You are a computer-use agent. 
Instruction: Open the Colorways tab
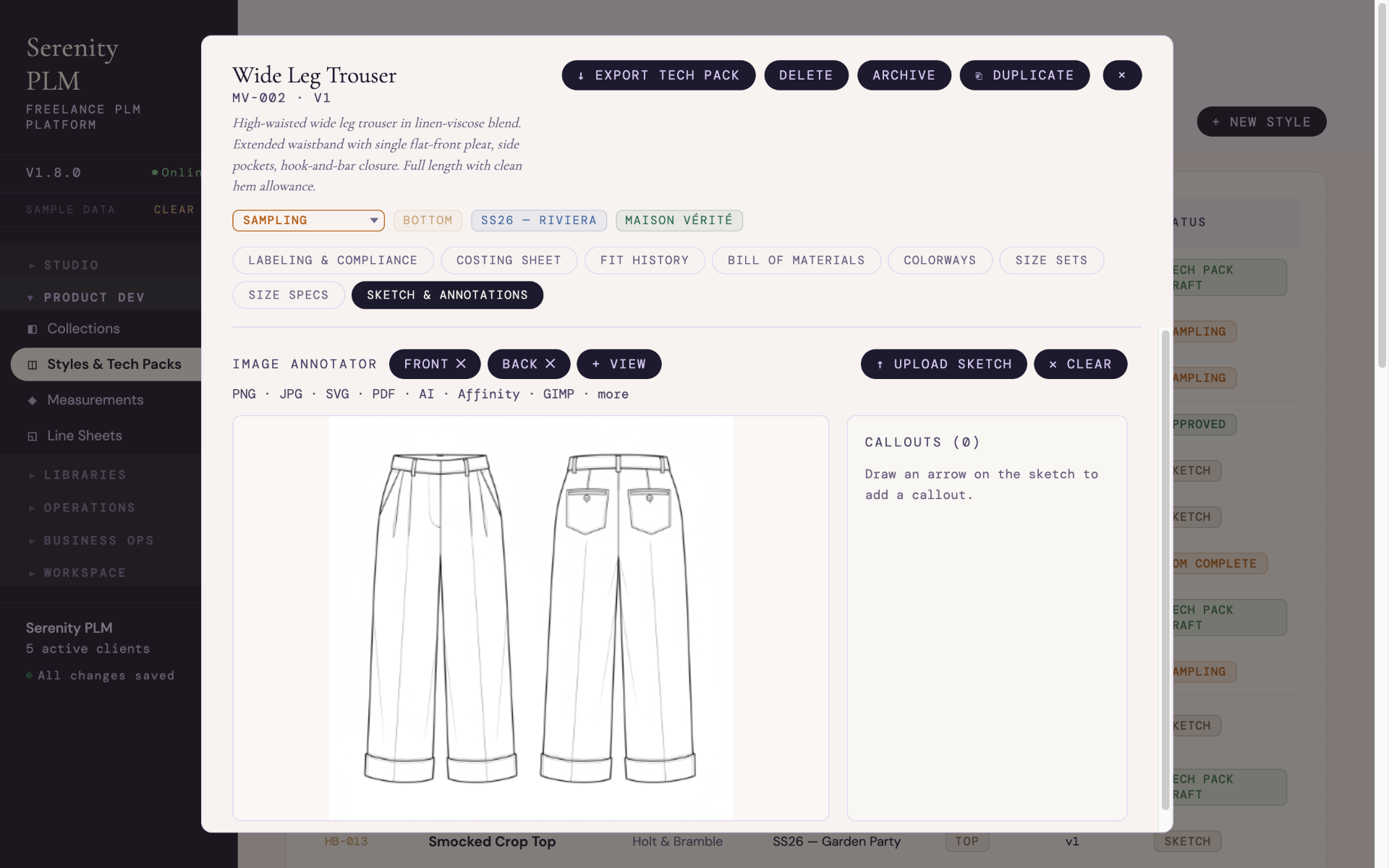(940, 260)
